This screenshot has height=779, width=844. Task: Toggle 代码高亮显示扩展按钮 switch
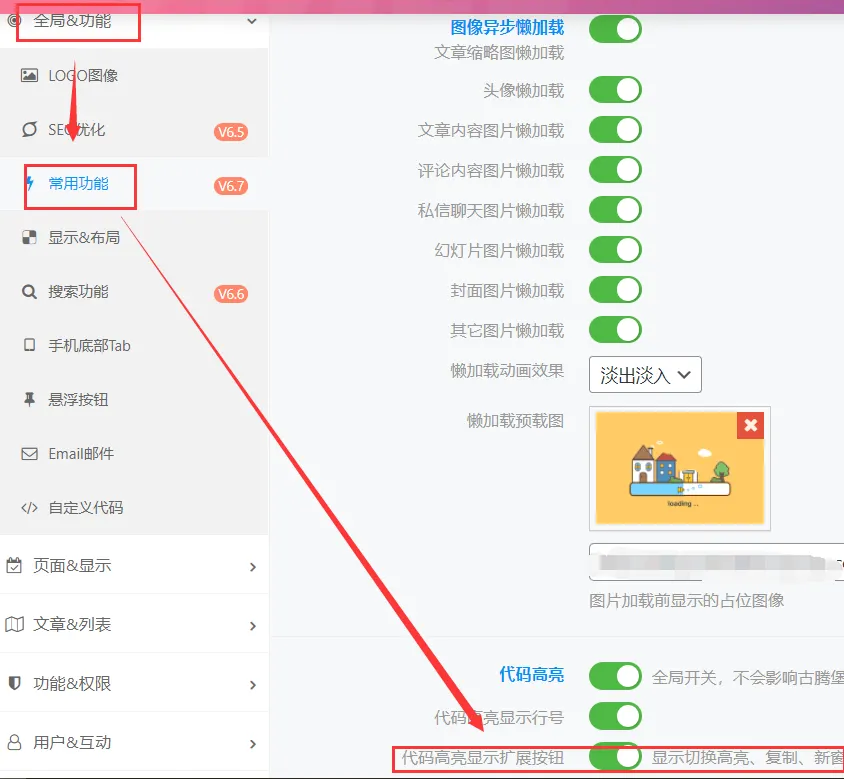tap(615, 756)
